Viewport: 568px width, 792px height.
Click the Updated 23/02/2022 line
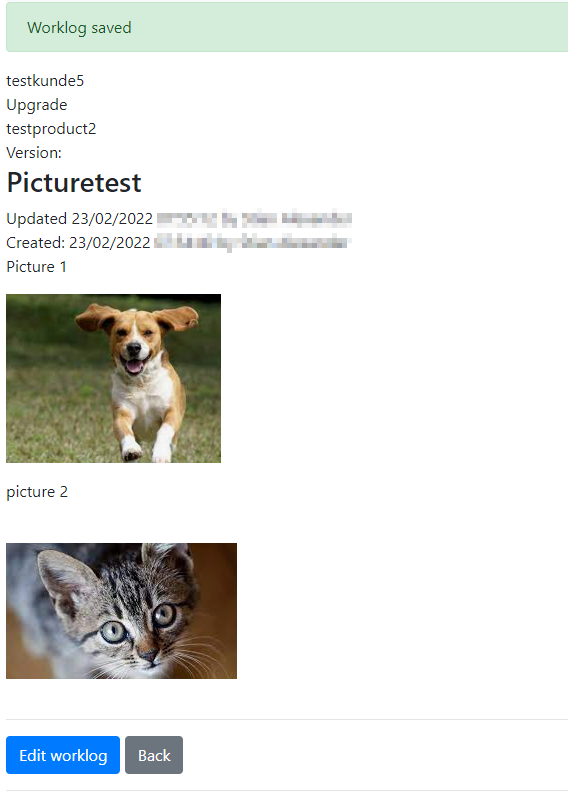click(179, 219)
